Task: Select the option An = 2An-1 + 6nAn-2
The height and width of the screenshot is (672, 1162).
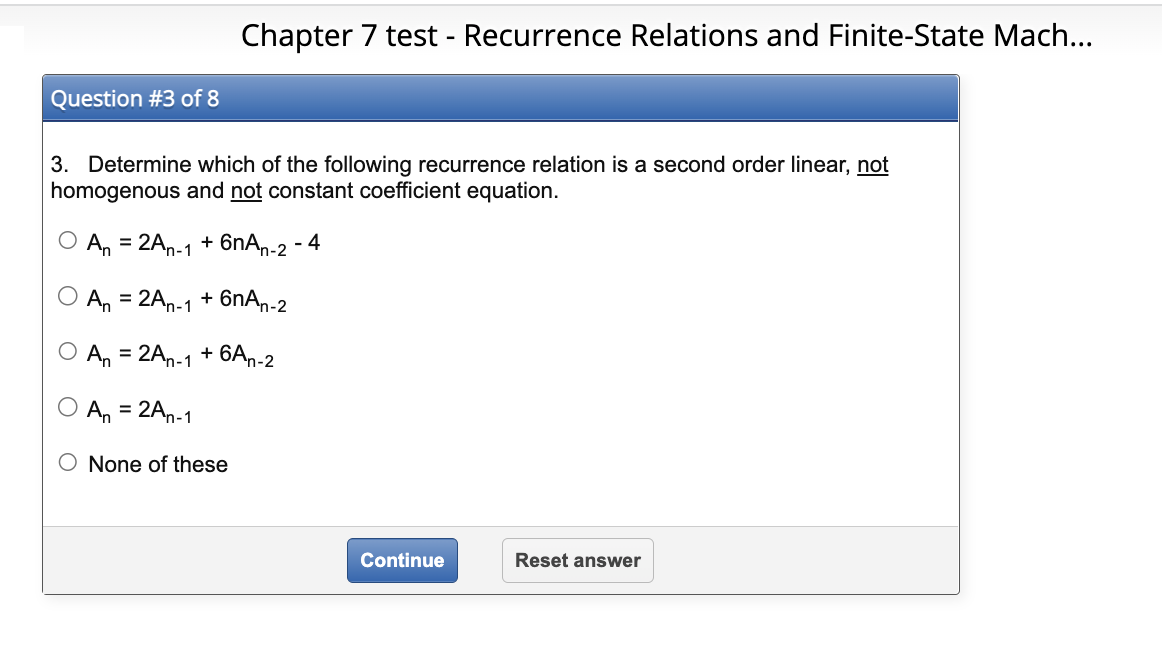Action: click(66, 296)
